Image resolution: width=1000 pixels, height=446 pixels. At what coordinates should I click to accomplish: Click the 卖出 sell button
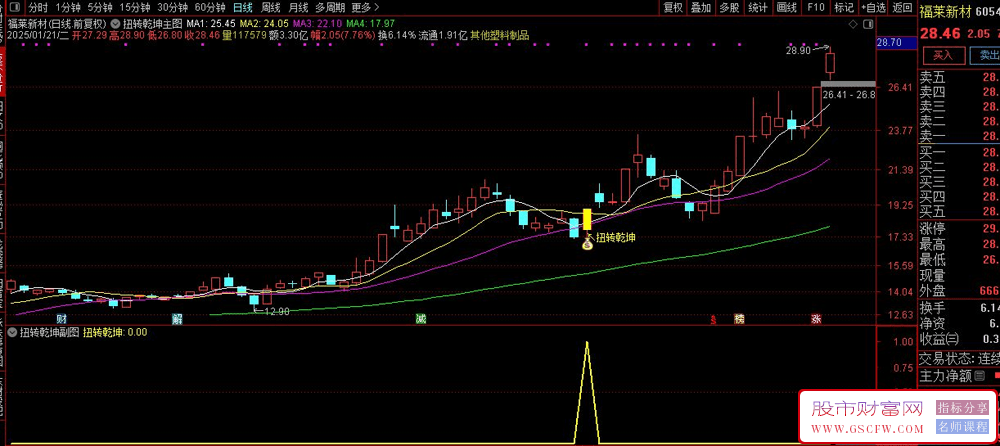coord(985,56)
